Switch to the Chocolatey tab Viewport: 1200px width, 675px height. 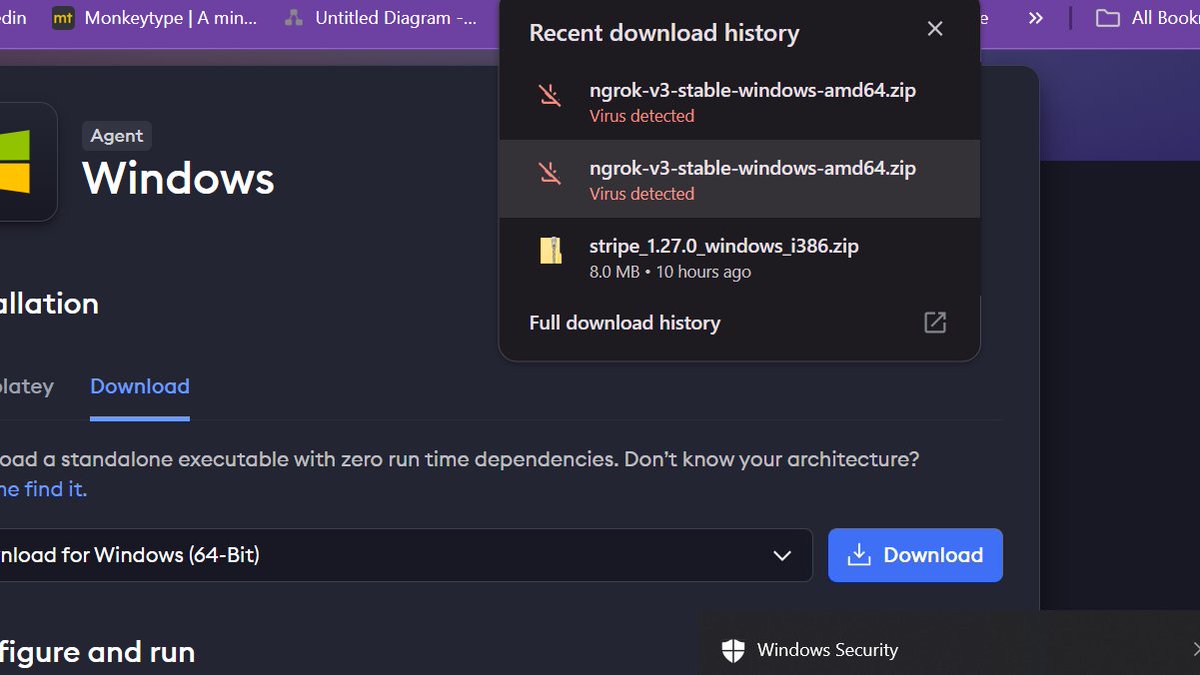click(26, 387)
